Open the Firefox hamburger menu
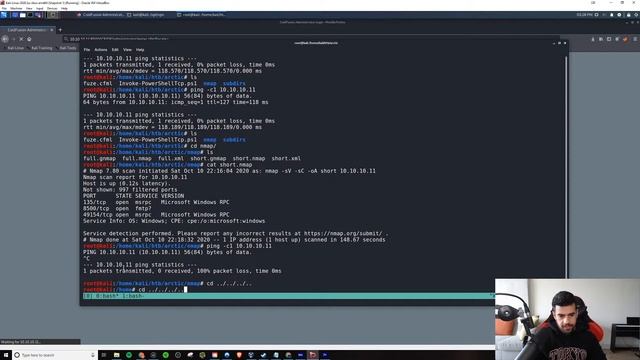The height and width of the screenshot is (360, 640). (635, 39)
